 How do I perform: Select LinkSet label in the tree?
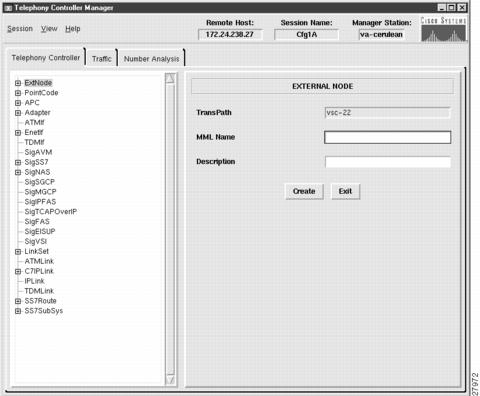point(36,251)
